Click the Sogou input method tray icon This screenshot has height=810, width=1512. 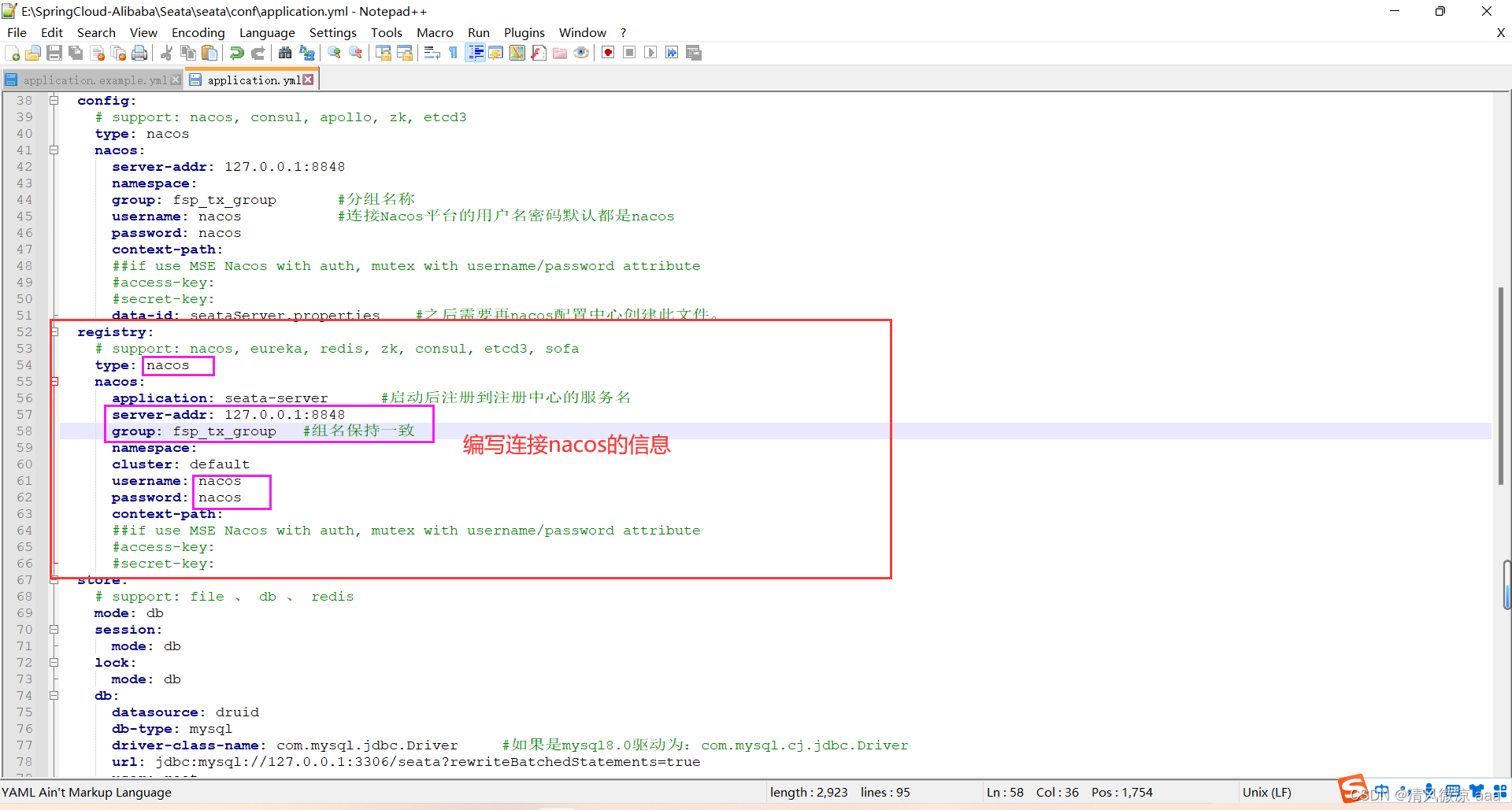(x=1352, y=788)
